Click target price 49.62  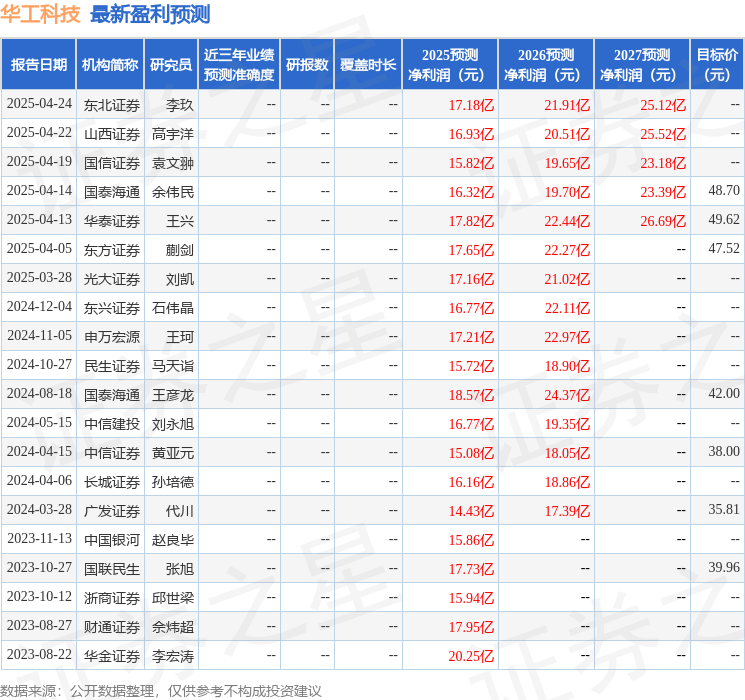pyautogui.click(x=724, y=220)
